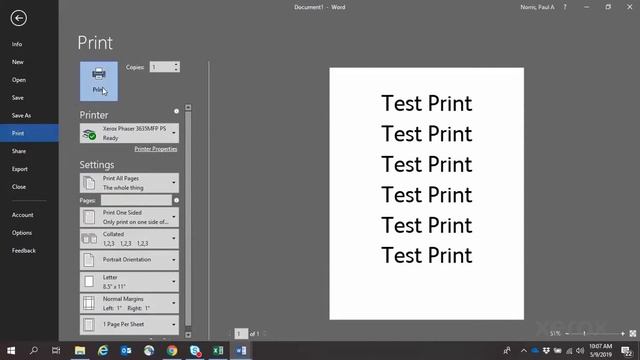Click the next page arrow in preview
The image size is (640, 360).
(264, 334)
